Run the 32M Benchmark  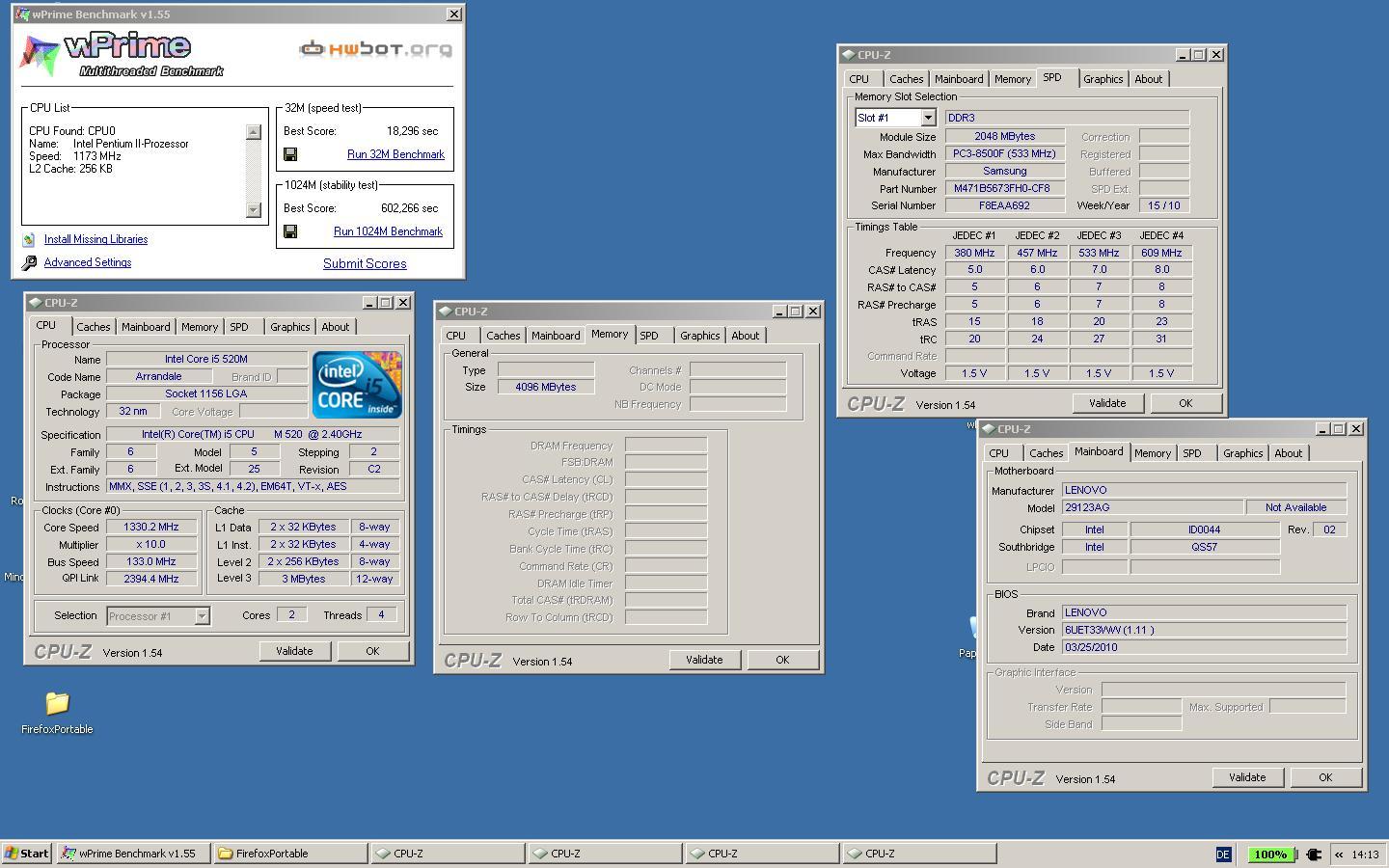tap(395, 154)
